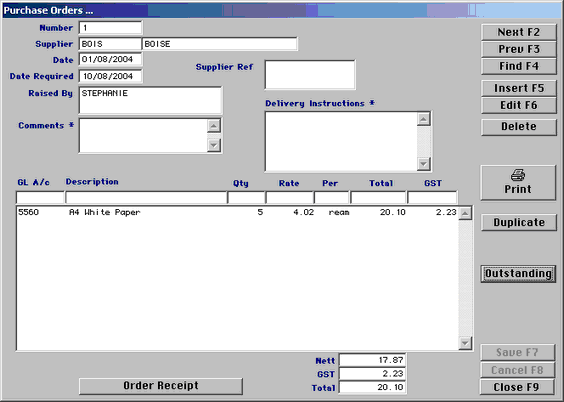Image resolution: width=564 pixels, height=402 pixels.
Task: Click the Comments text area
Action: pyautogui.click(x=143, y=136)
